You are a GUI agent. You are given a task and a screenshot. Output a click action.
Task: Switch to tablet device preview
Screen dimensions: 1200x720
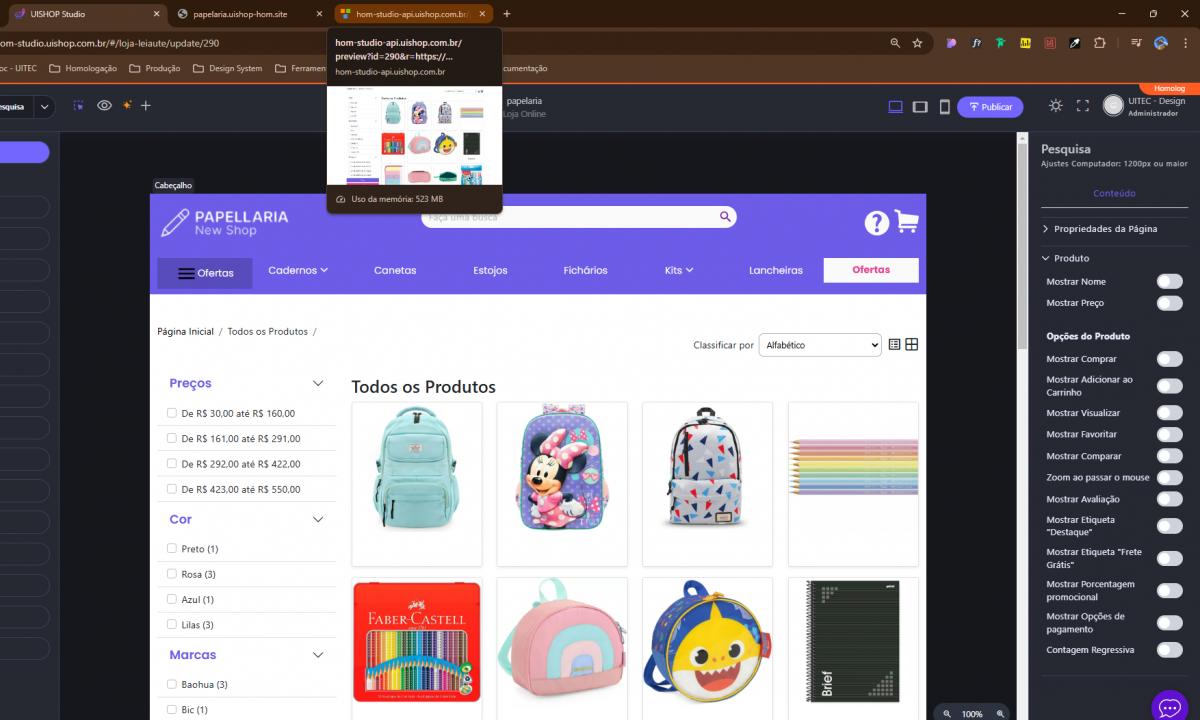pos(920,107)
